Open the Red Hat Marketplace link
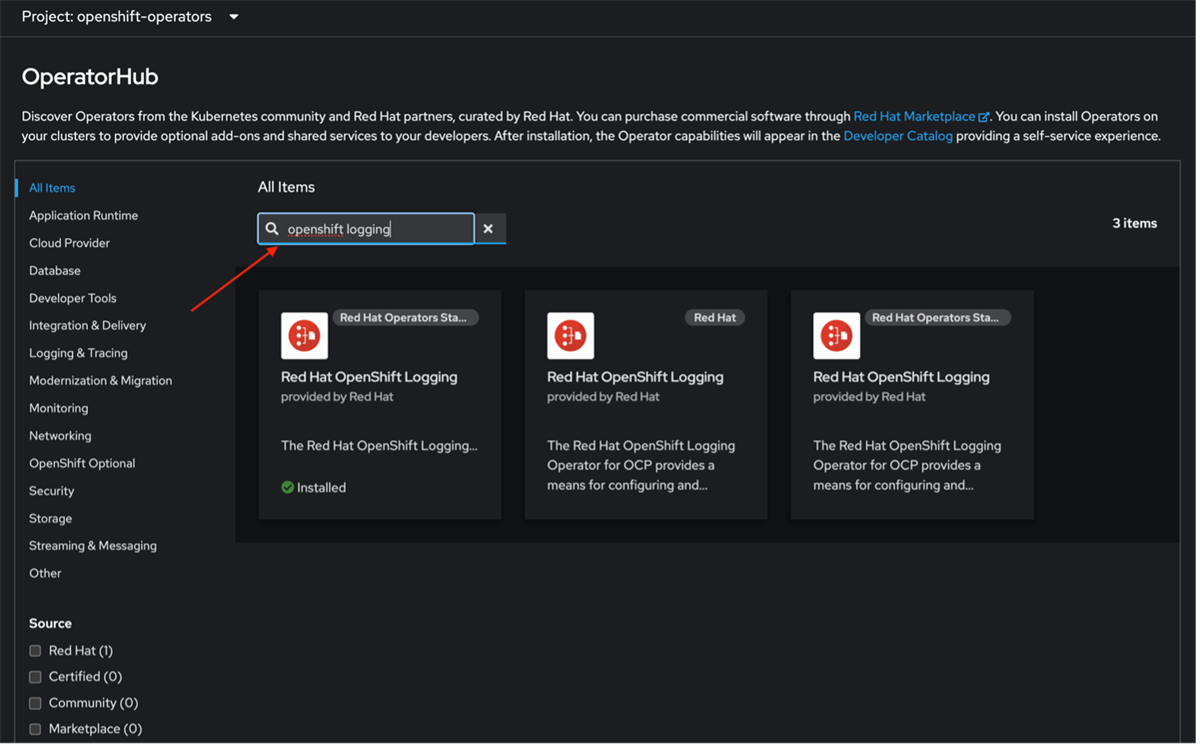This screenshot has height=746, width=1200. coord(914,116)
